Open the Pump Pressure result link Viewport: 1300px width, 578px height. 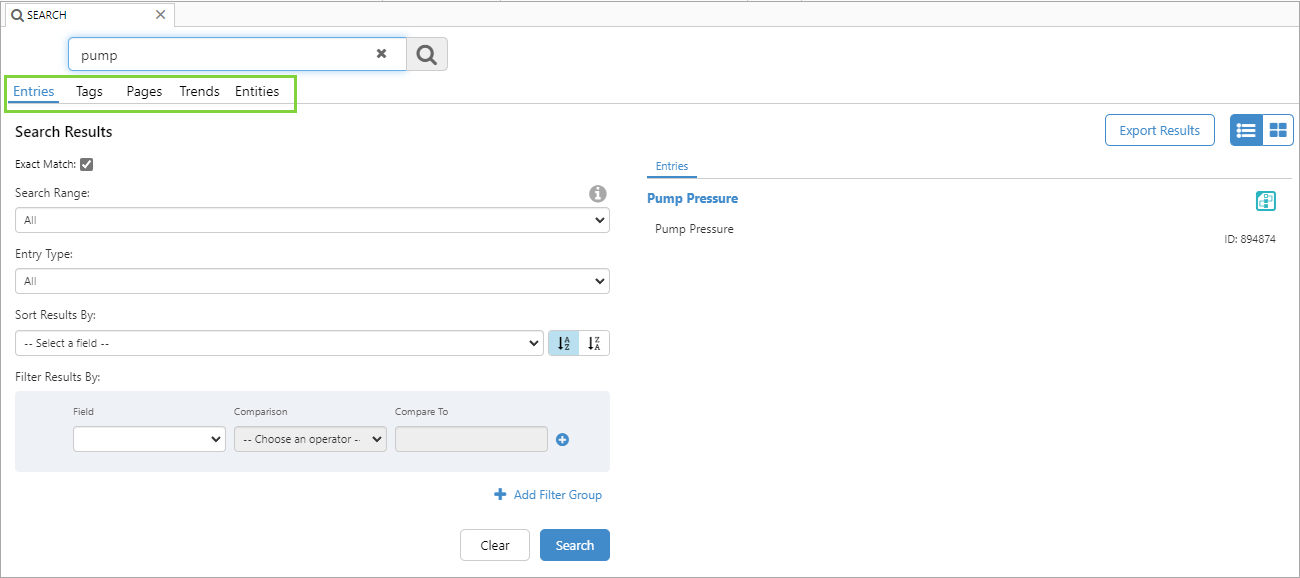692,199
